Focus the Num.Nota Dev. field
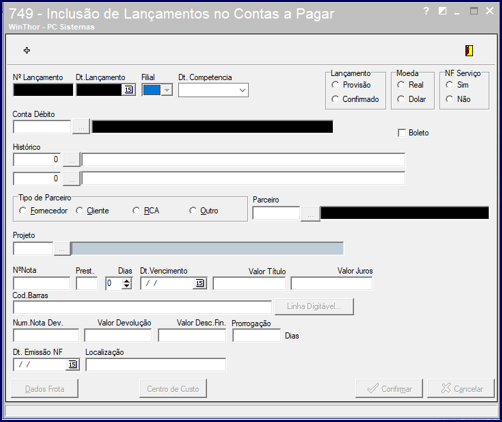This screenshot has height=422, width=502. point(46,335)
